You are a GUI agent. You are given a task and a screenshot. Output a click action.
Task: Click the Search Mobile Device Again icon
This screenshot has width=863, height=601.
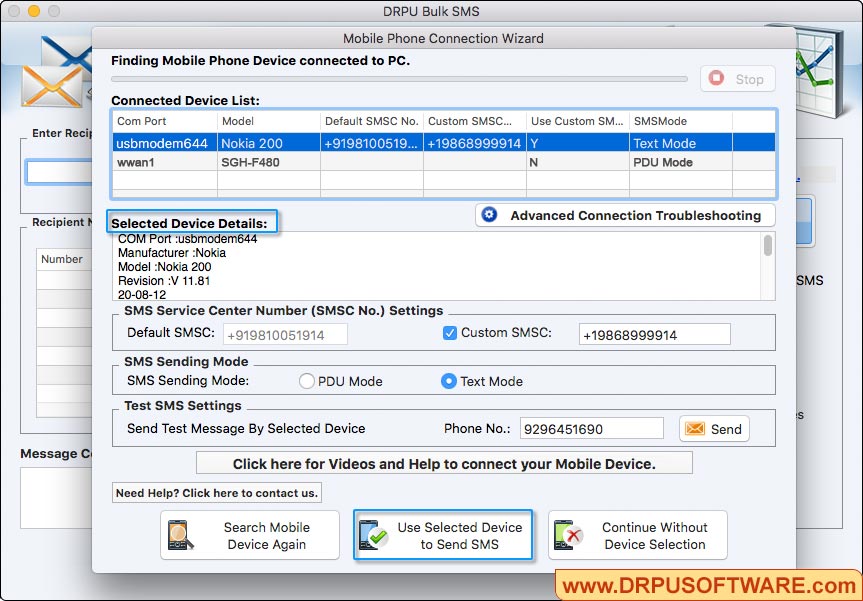[185, 535]
